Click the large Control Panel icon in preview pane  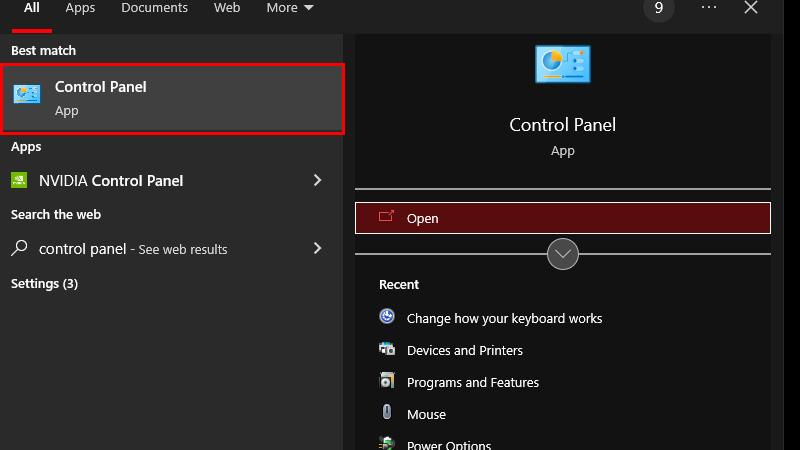coord(563,64)
